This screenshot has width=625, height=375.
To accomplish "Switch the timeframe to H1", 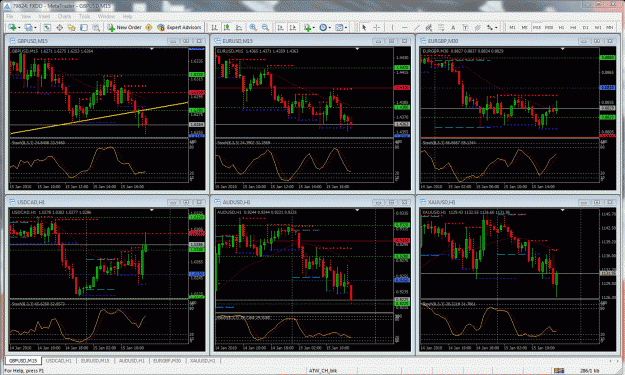I will (561, 27).
